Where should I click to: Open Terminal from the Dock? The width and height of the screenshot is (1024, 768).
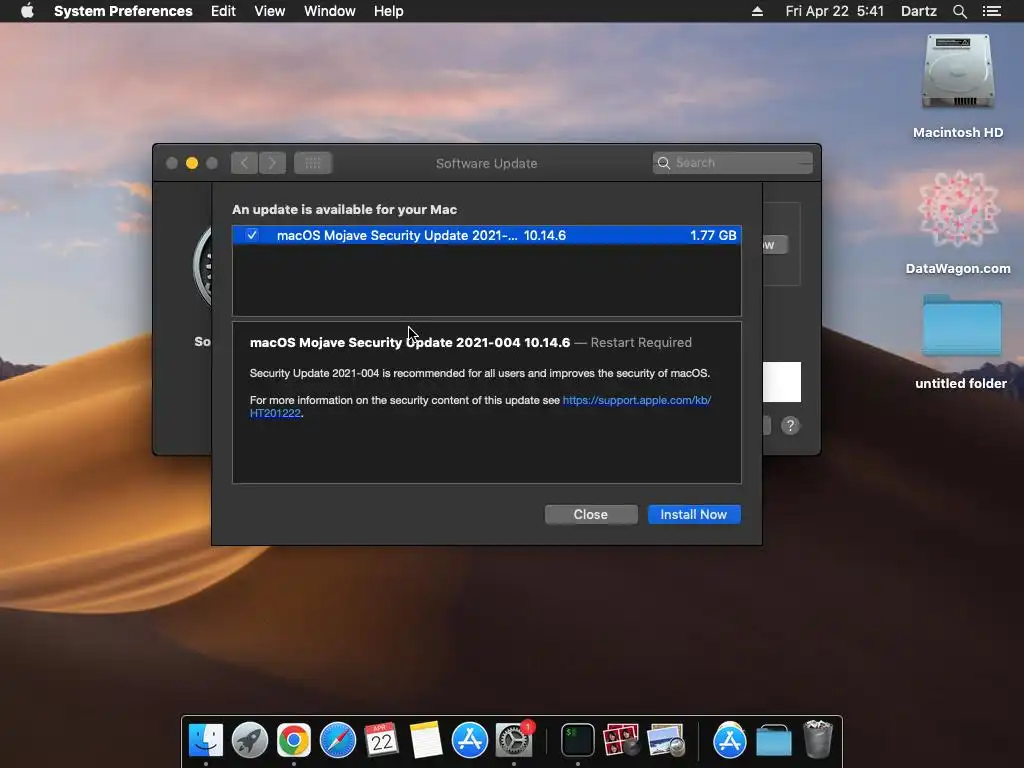578,740
